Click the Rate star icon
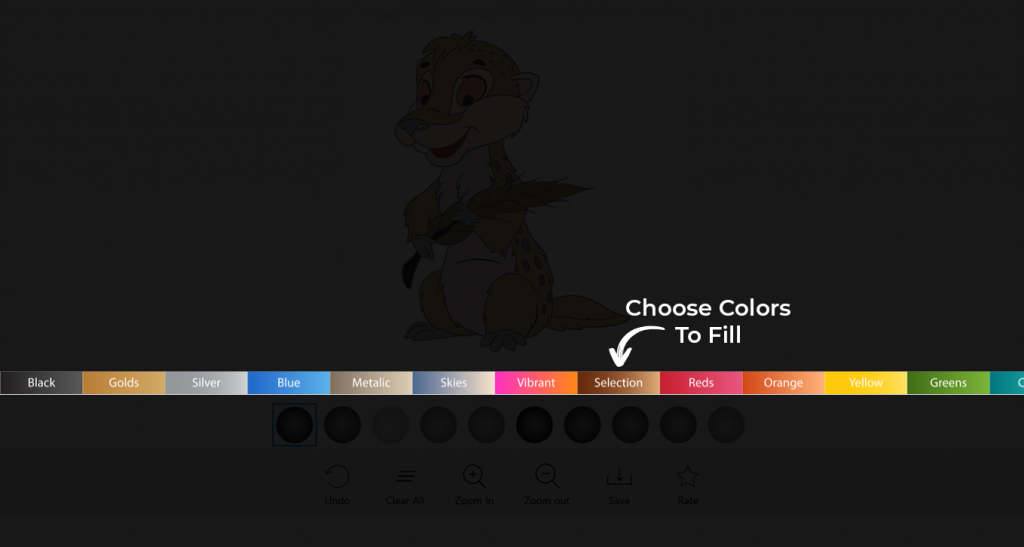The width and height of the screenshot is (1024, 547). [688, 477]
